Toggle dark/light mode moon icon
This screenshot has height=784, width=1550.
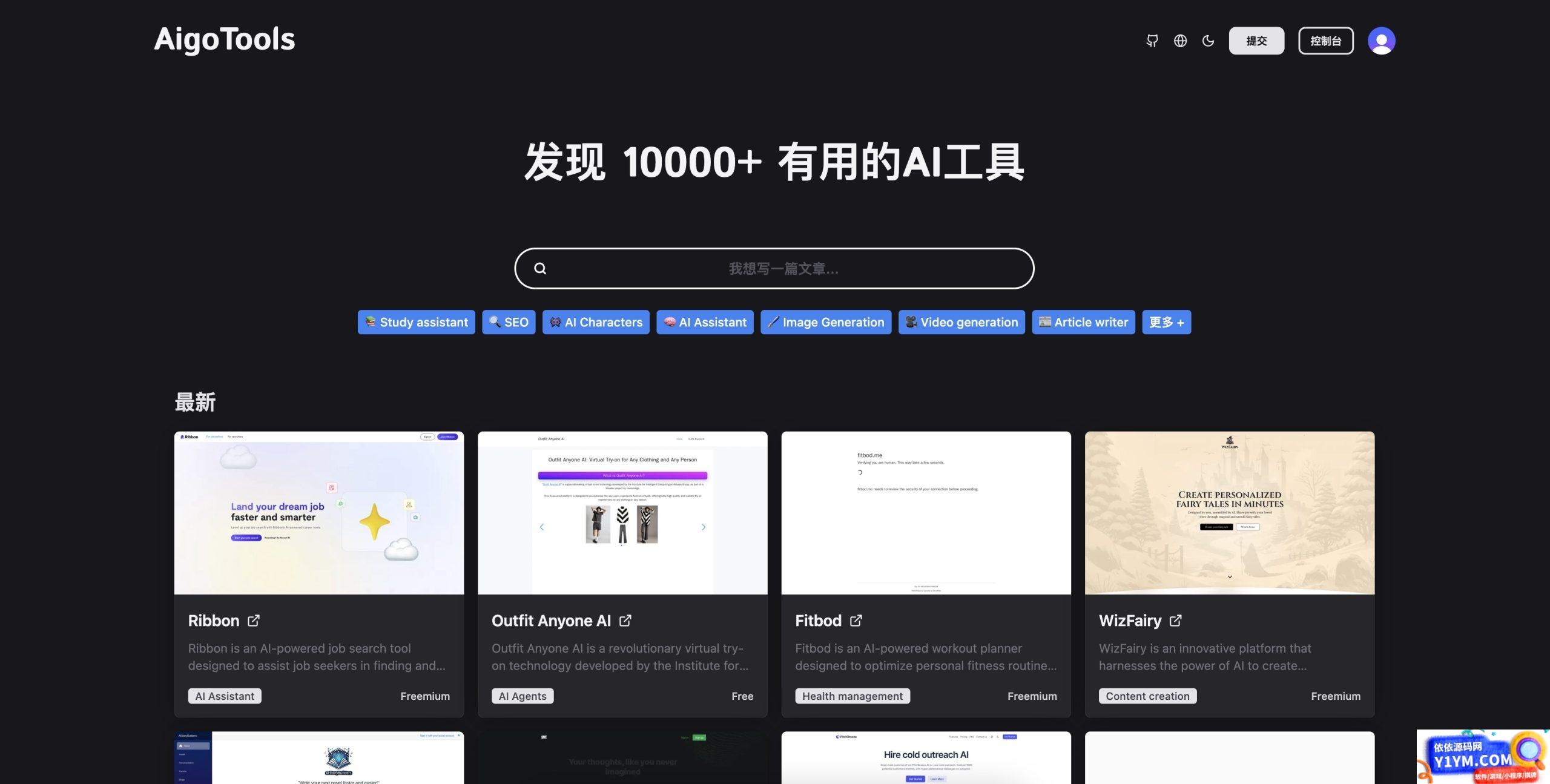(1208, 40)
